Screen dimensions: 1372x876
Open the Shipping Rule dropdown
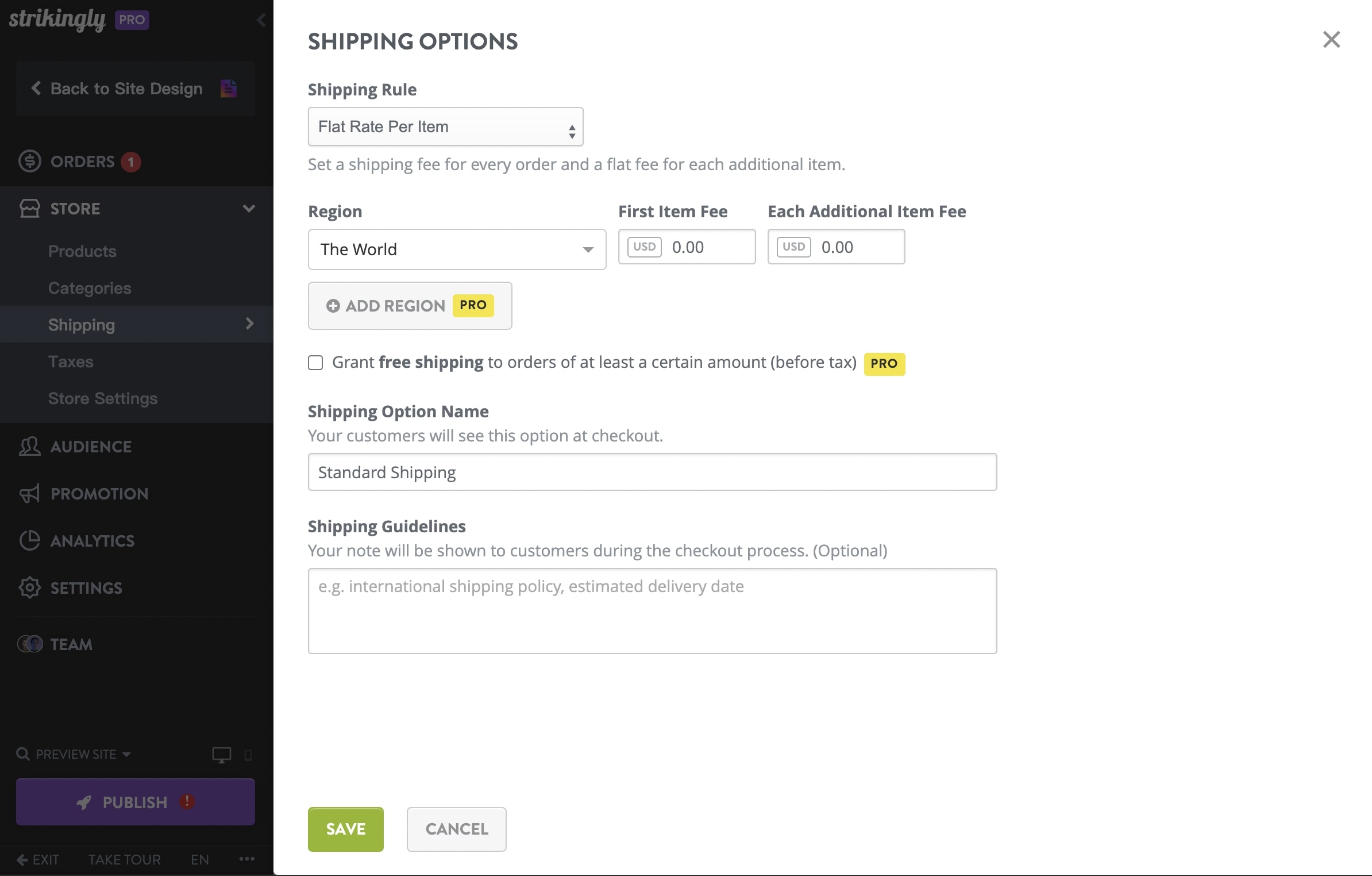(x=445, y=126)
